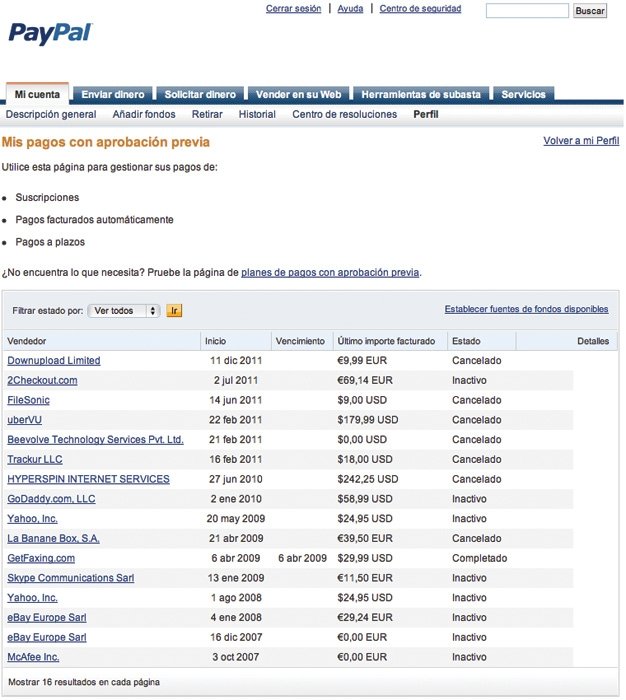This screenshot has width=626, height=700.
Task: Click the 'Cerrar sesión' link
Action: coord(293,8)
